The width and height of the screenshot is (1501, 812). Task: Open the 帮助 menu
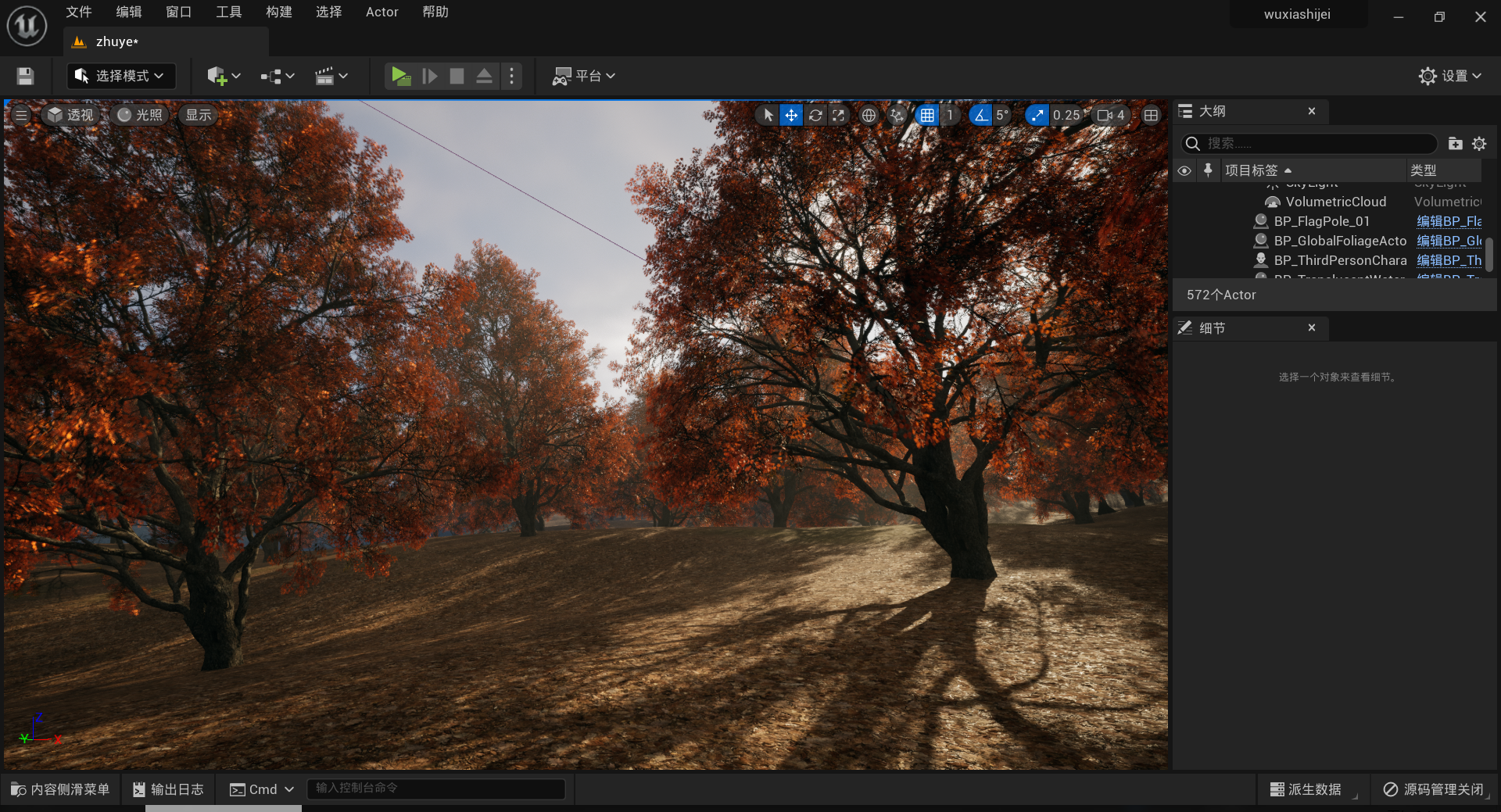click(435, 12)
